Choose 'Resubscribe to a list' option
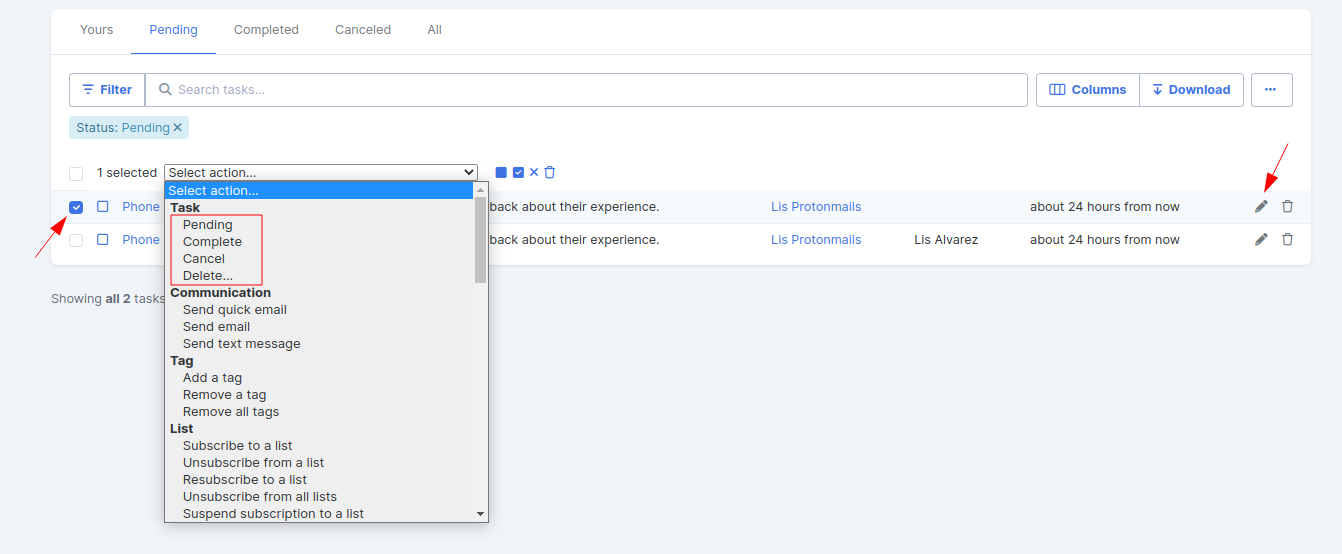This screenshot has height=554, width=1342. click(x=245, y=479)
